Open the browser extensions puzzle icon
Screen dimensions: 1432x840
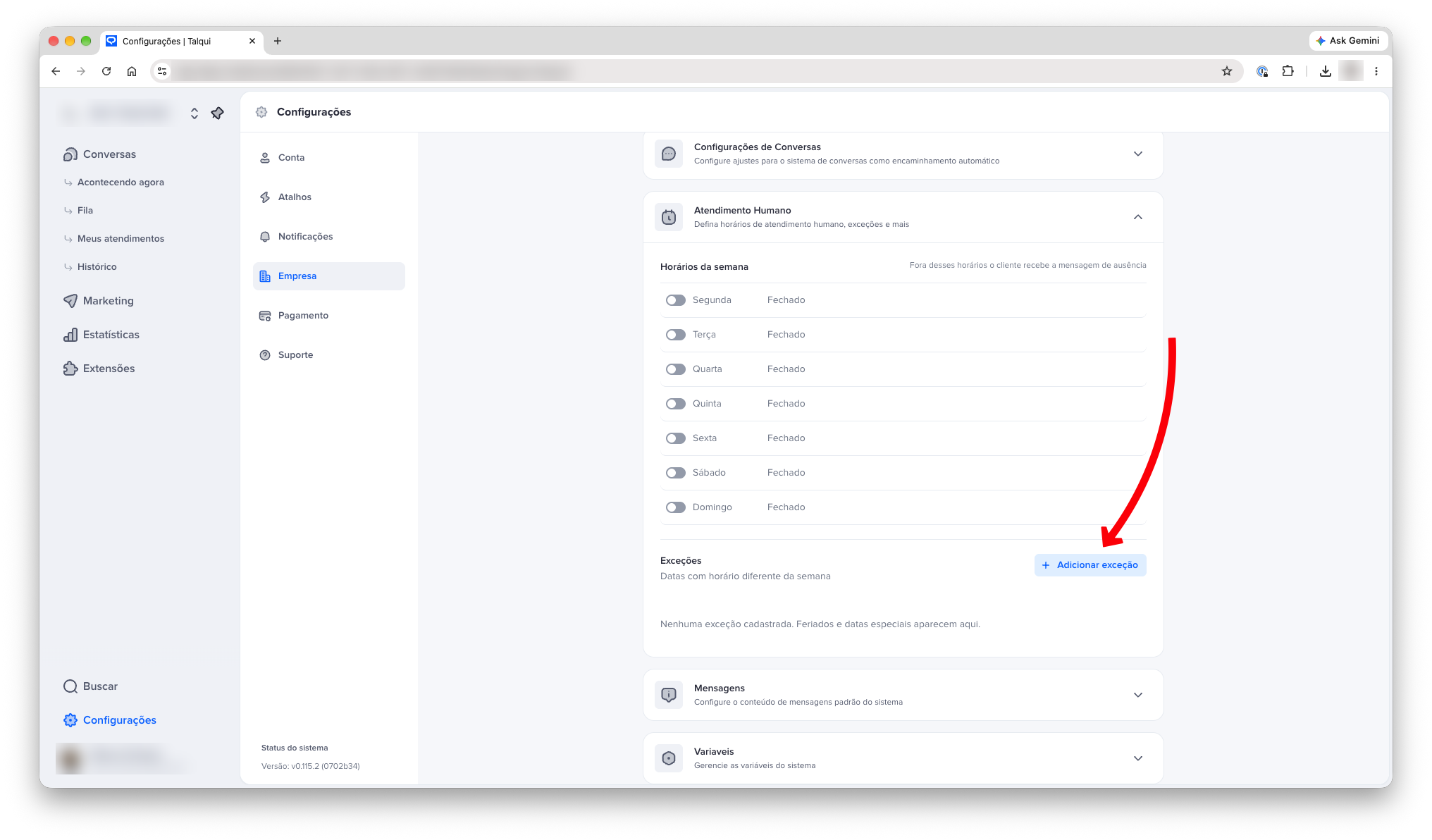click(x=1288, y=71)
